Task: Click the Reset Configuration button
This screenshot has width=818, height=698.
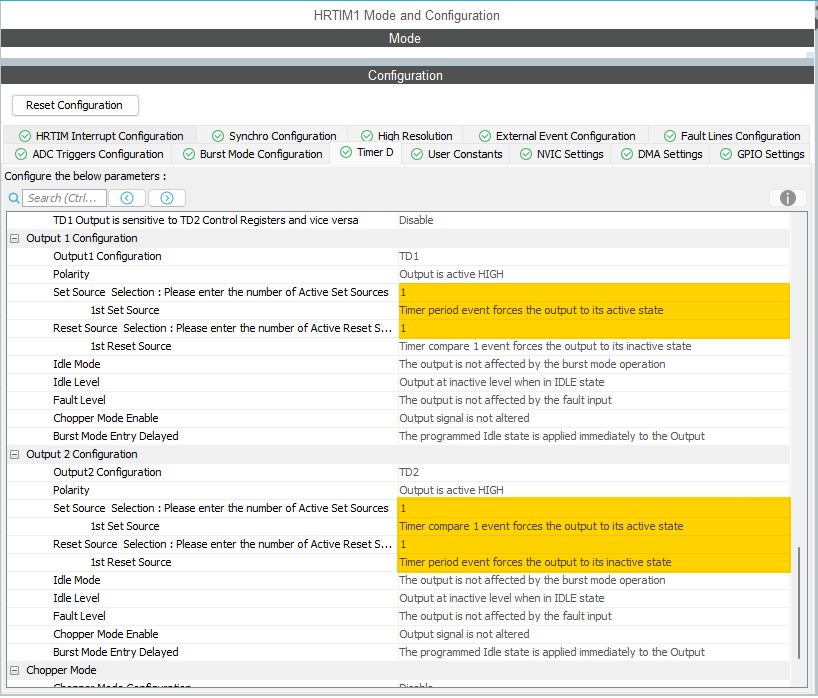Action: coord(75,105)
